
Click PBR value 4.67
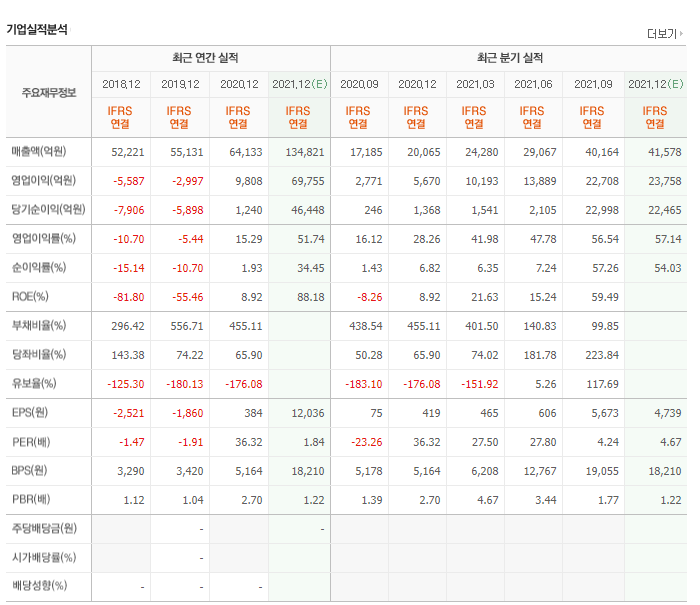(488, 501)
